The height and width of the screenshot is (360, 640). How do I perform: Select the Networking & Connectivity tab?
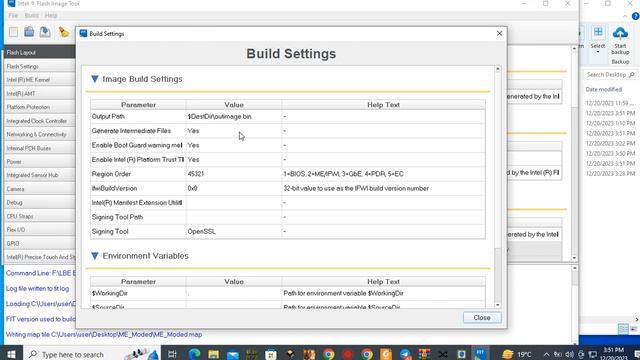40,134
